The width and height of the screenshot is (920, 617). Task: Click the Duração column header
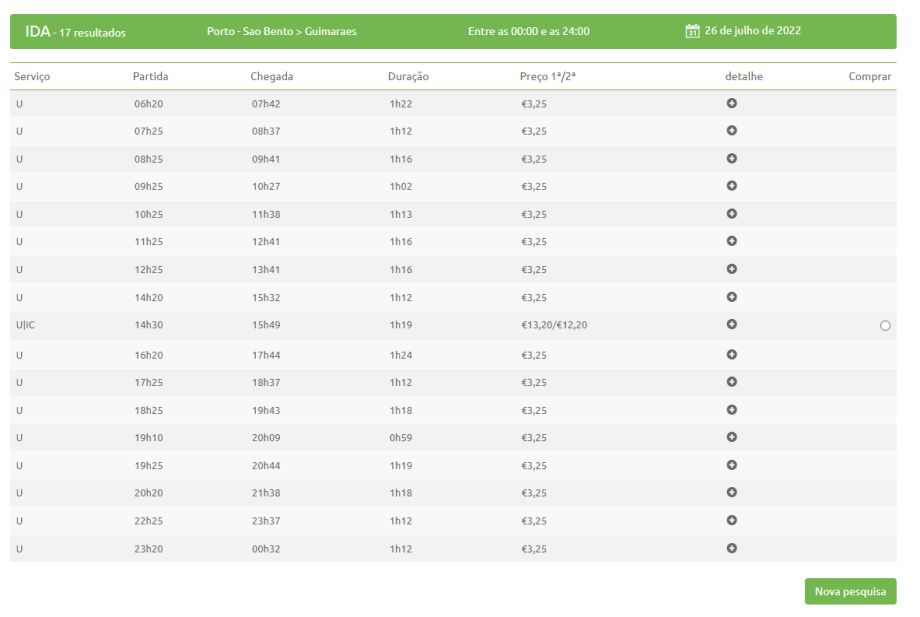[409, 77]
